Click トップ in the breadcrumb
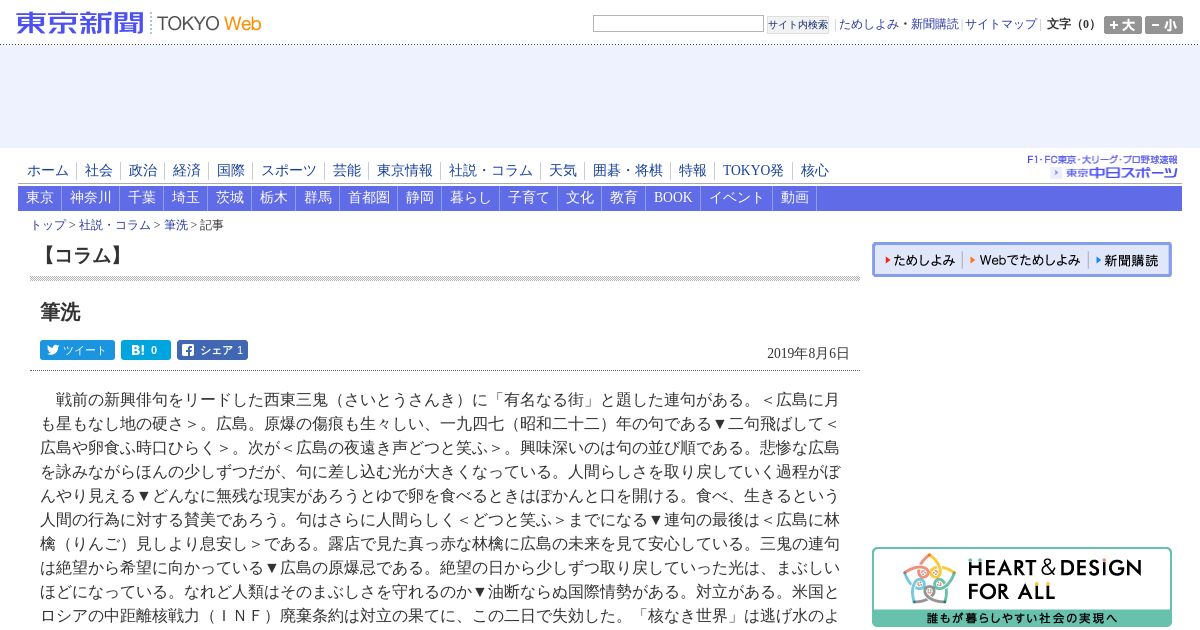The width and height of the screenshot is (1200, 630). [x=48, y=225]
